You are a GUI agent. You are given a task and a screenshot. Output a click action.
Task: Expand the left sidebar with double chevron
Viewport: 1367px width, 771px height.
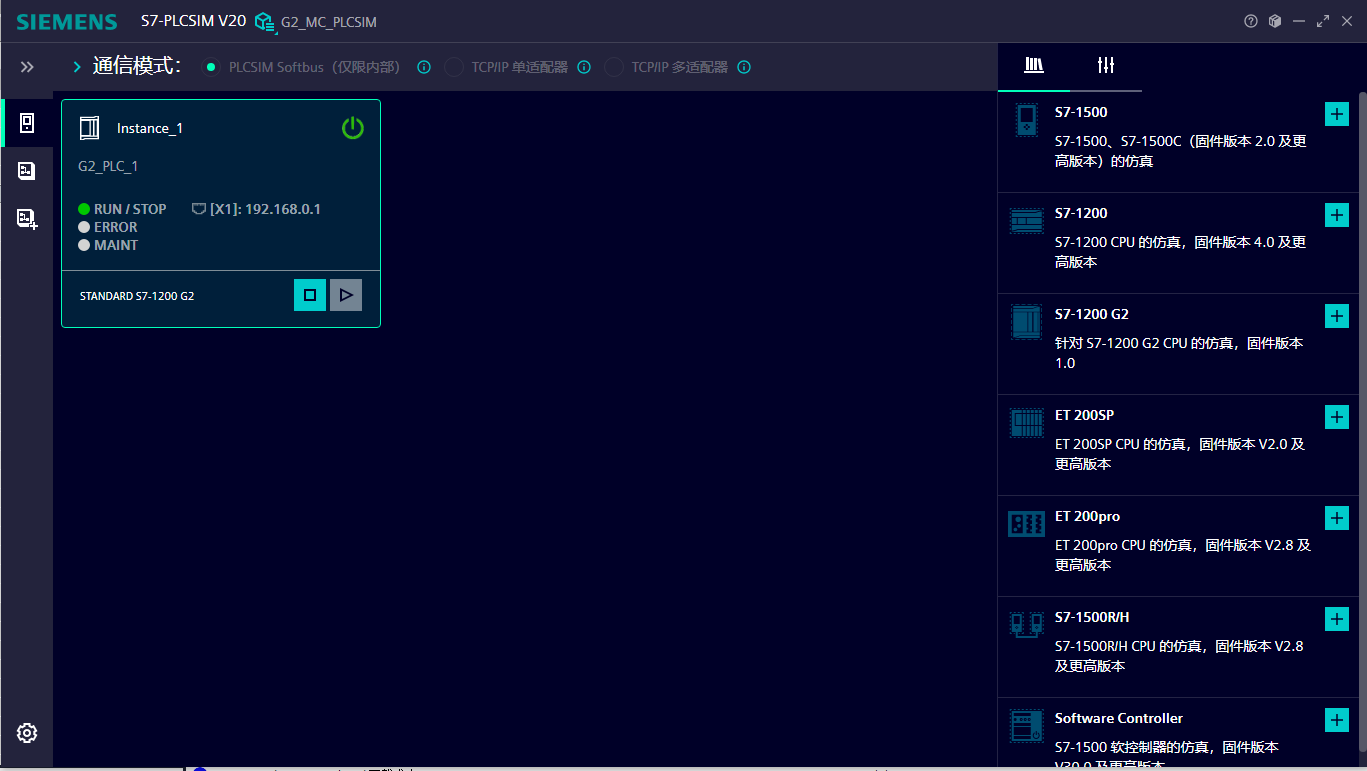pos(27,67)
